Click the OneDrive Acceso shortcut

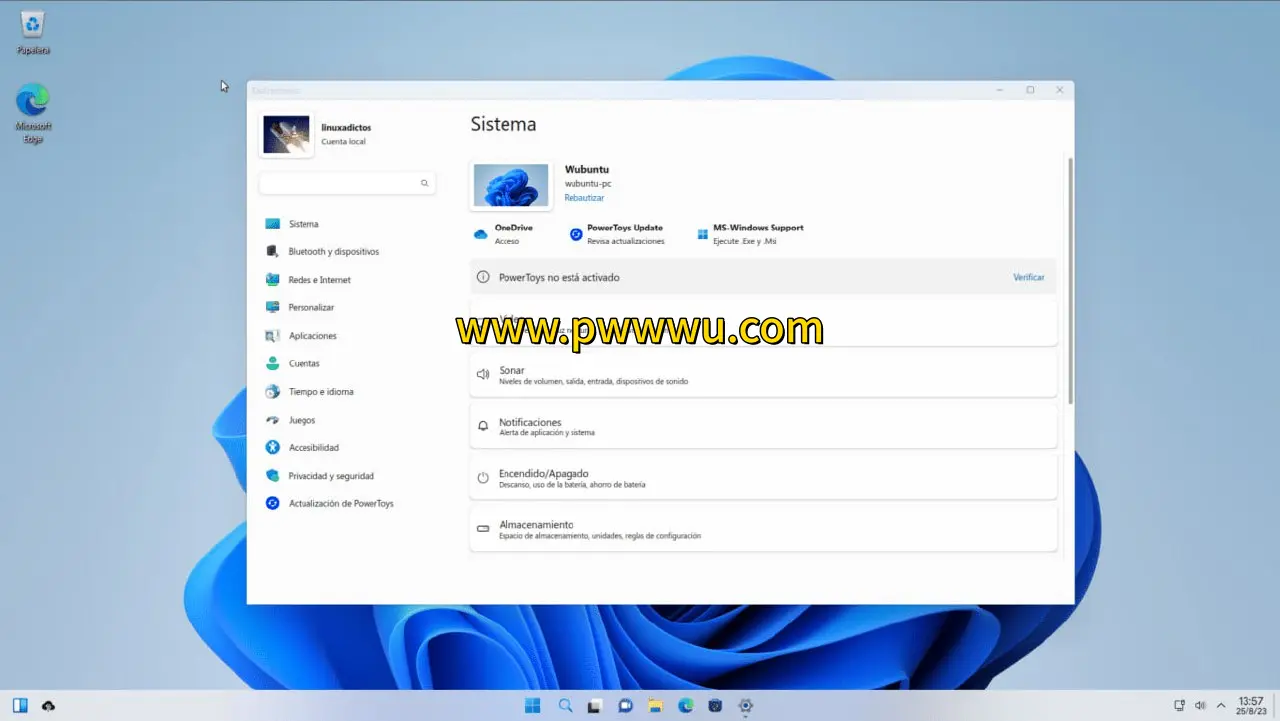(505, 234)
